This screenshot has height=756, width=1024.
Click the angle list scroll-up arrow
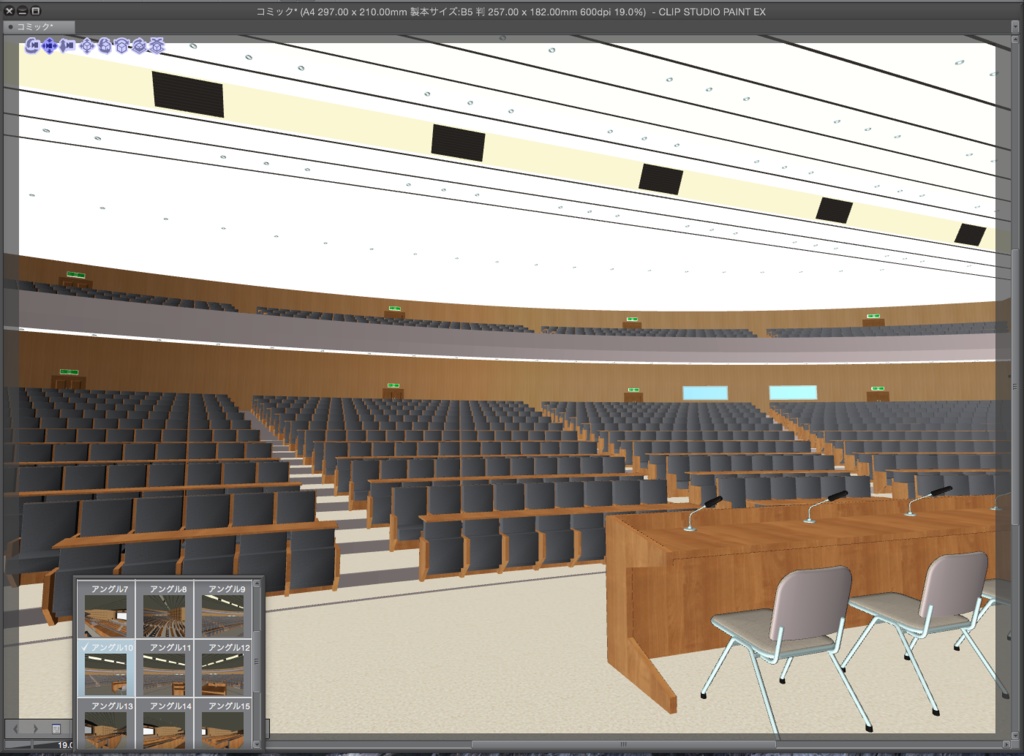click(x=256, y=583)
